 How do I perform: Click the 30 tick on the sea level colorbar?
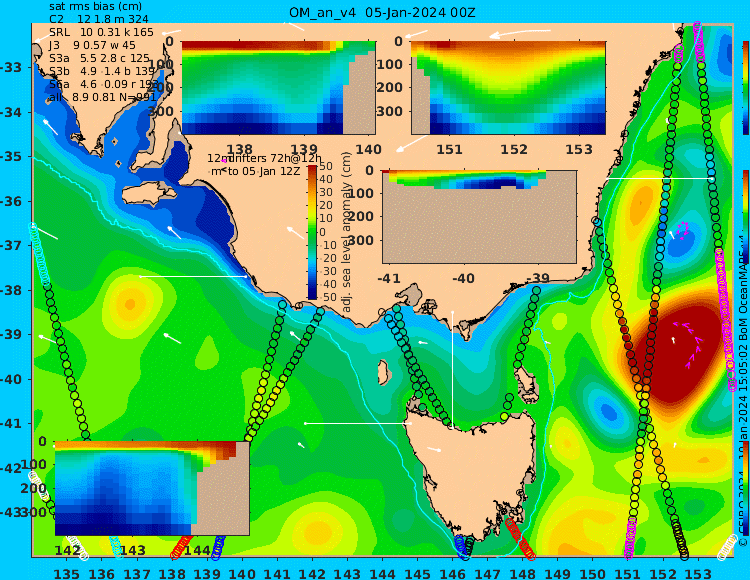coord(326,192)
